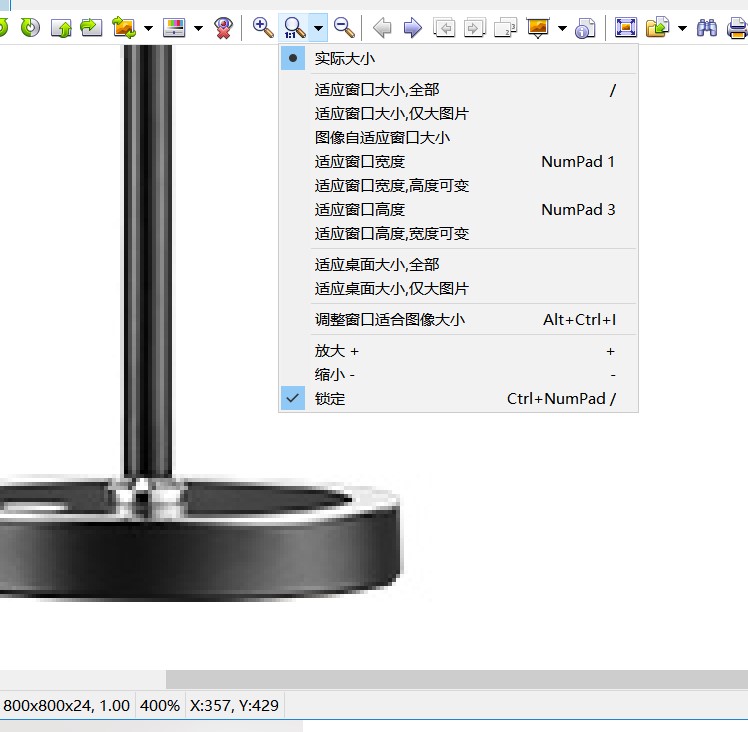Click the flip horizontal toolbar icon

pos(91,28)
